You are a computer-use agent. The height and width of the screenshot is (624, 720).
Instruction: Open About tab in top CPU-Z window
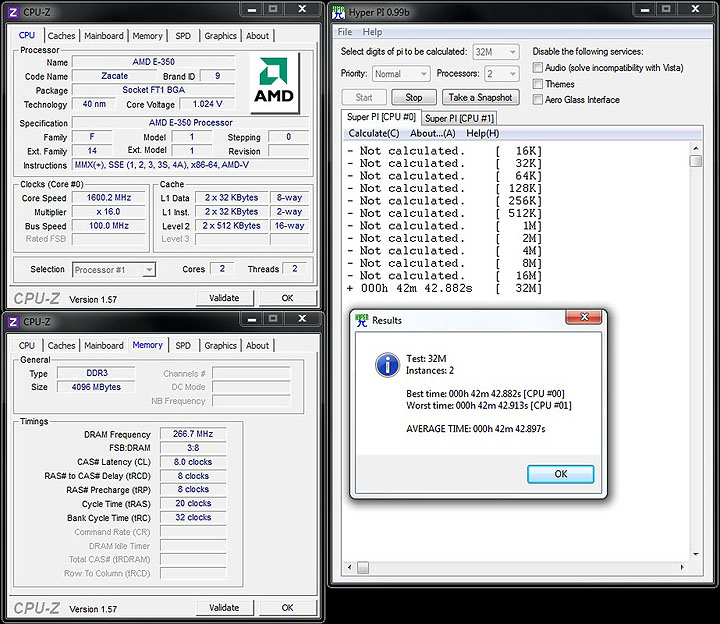coord(257,36)
